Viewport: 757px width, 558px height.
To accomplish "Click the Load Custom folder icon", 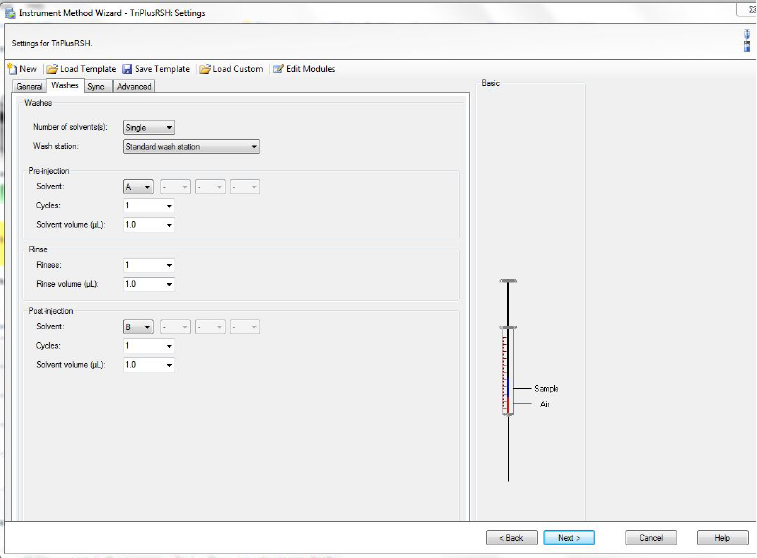I will [x=205, y=69].
